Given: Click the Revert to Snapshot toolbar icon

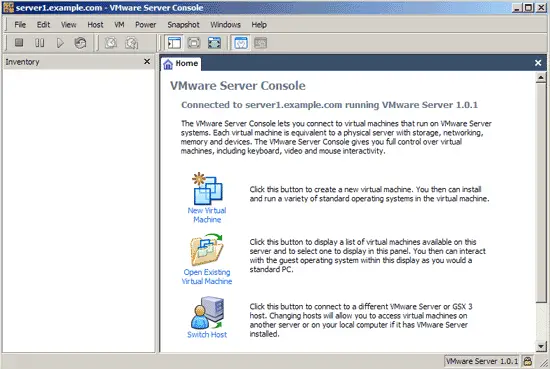Looking at the screenshot, I should point(132,43).
